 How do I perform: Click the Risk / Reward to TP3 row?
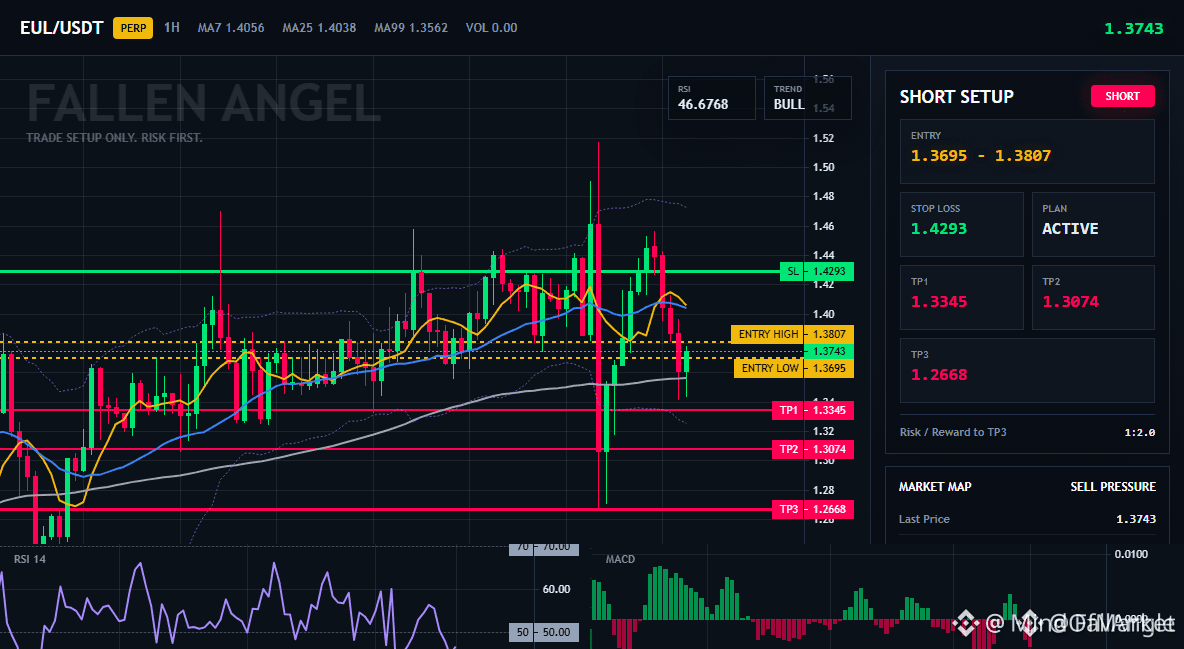click(x=1027, y=432)
